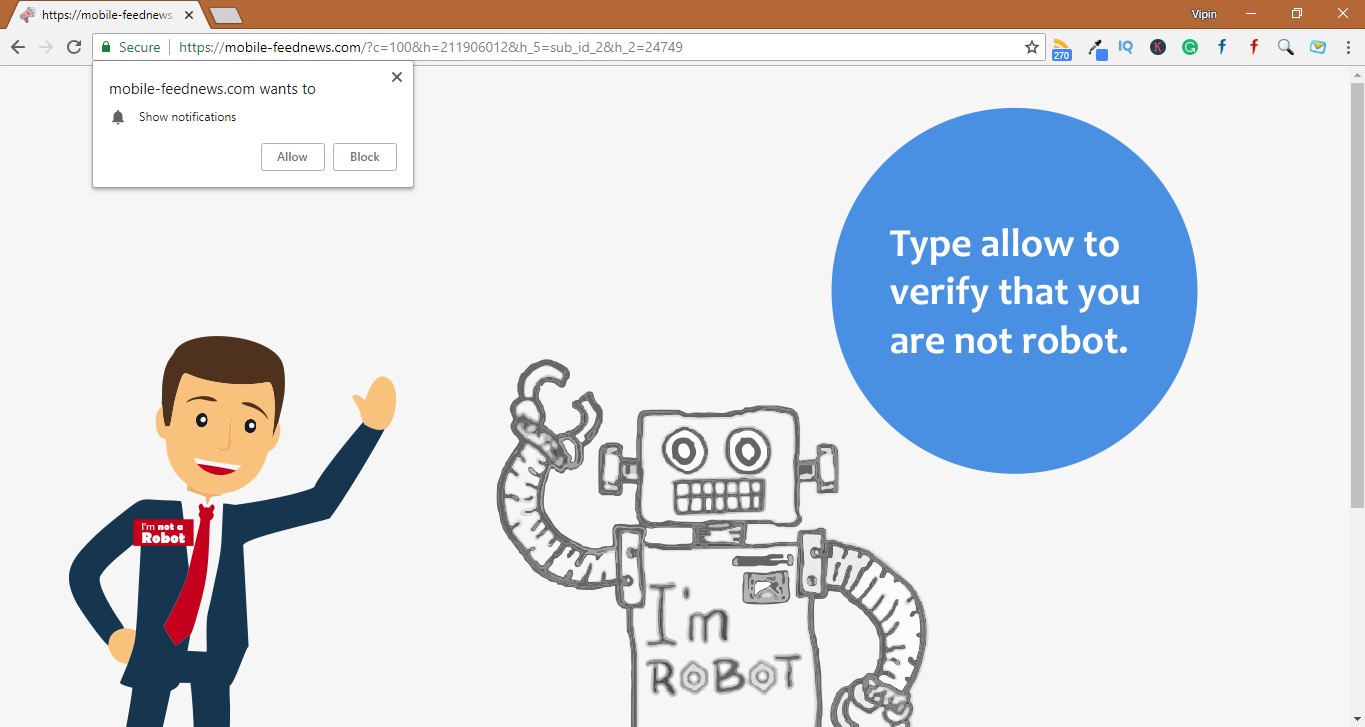Click the RSS feed extension with 270 badge
The image size is (1365, 727).
coord(1061,48)
